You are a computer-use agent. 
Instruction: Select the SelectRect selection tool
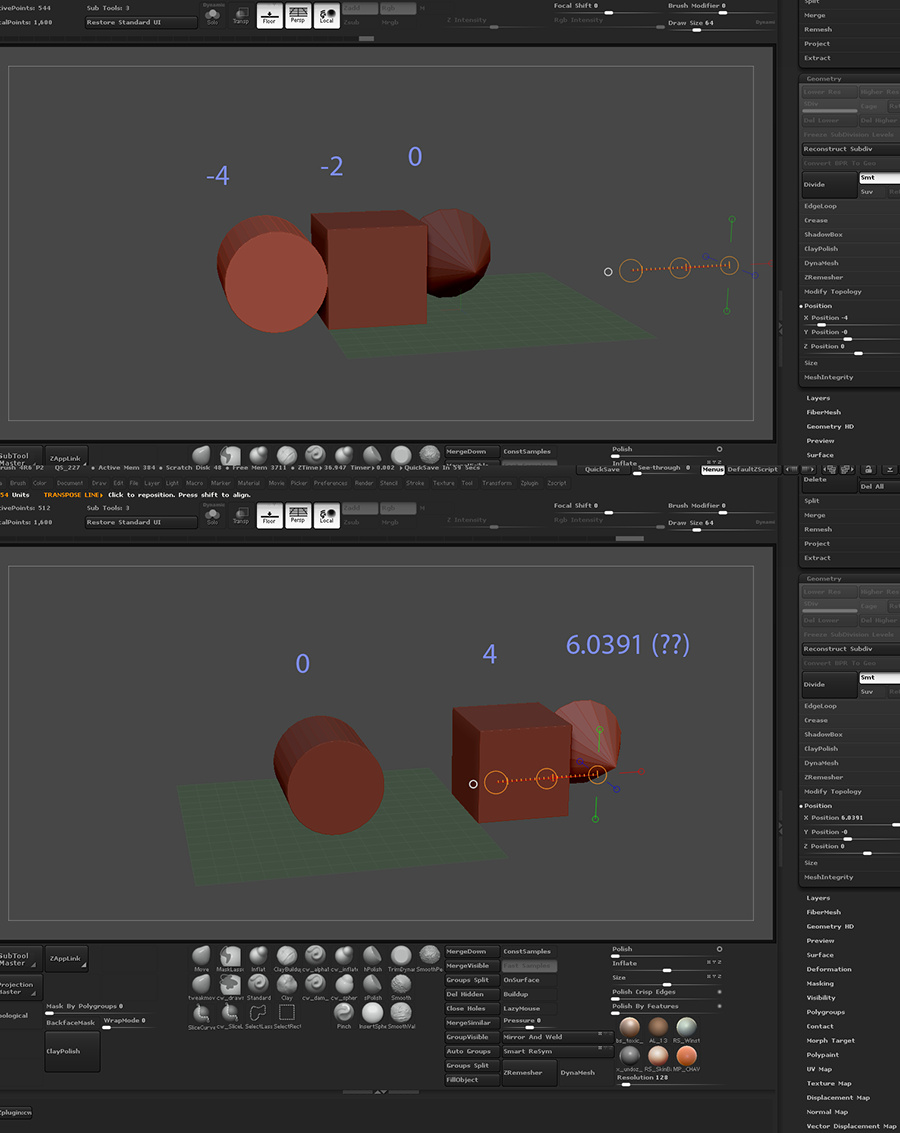(287, 1014)
